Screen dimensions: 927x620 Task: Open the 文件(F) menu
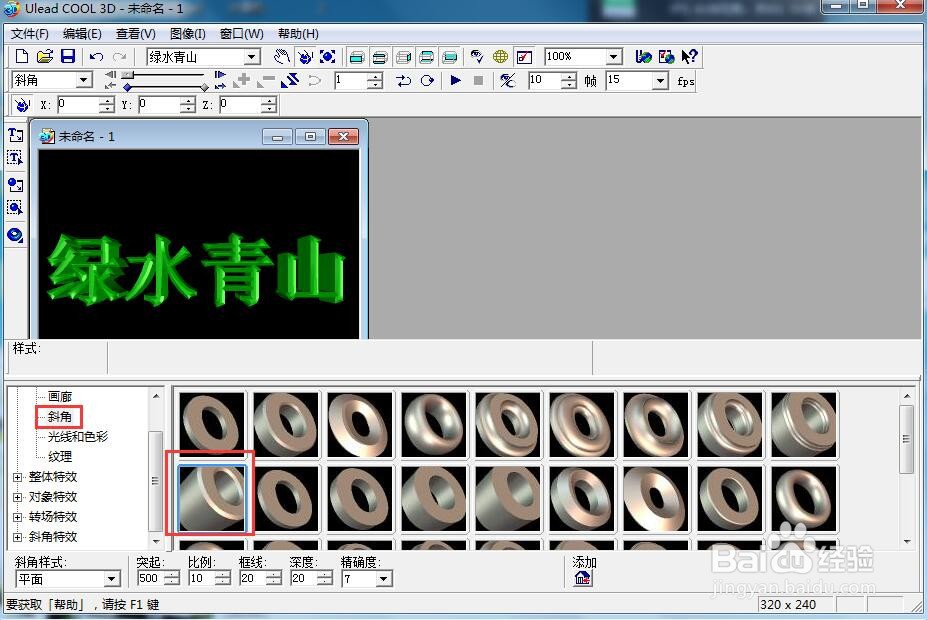[30, 34]
